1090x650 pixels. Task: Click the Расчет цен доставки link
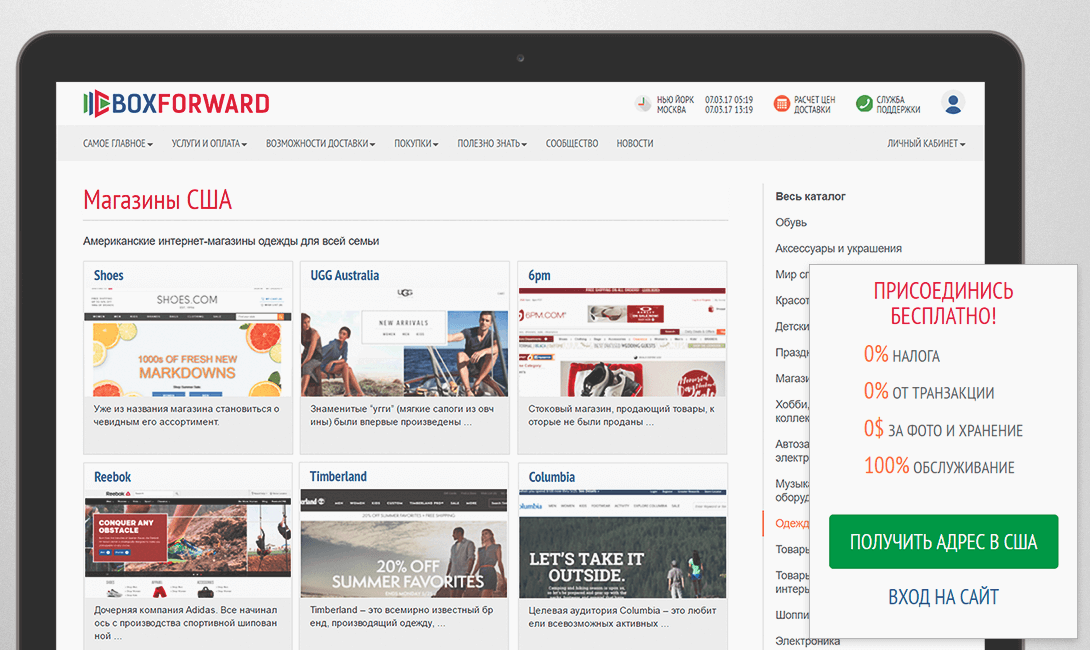pos(814,104)
